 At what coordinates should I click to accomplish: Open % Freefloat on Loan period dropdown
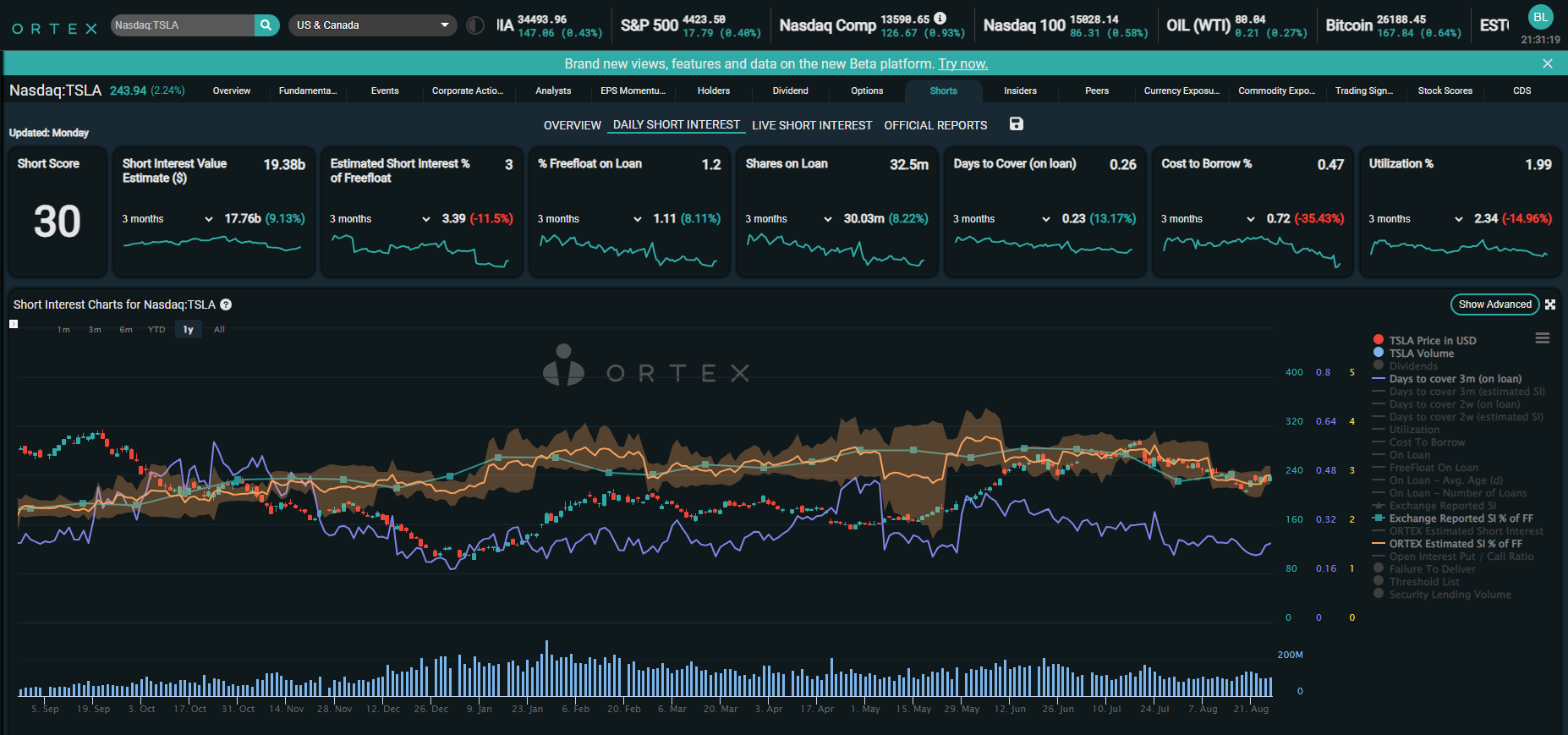(x=590, y=219)
